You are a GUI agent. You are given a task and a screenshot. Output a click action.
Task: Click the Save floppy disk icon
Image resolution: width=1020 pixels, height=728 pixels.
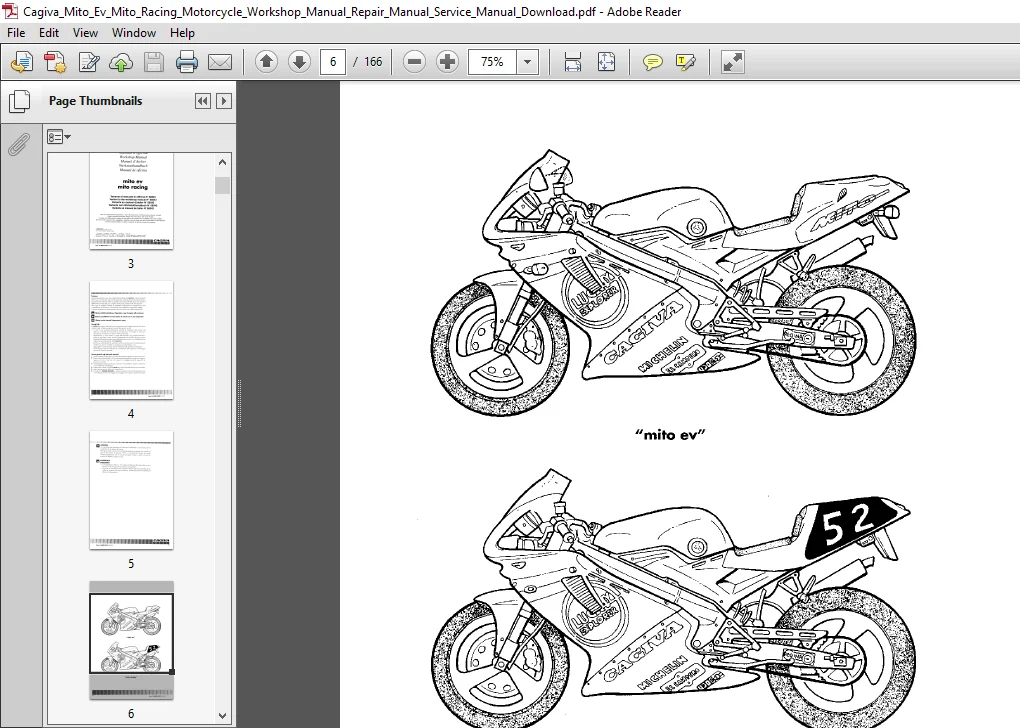click(154, 62)
